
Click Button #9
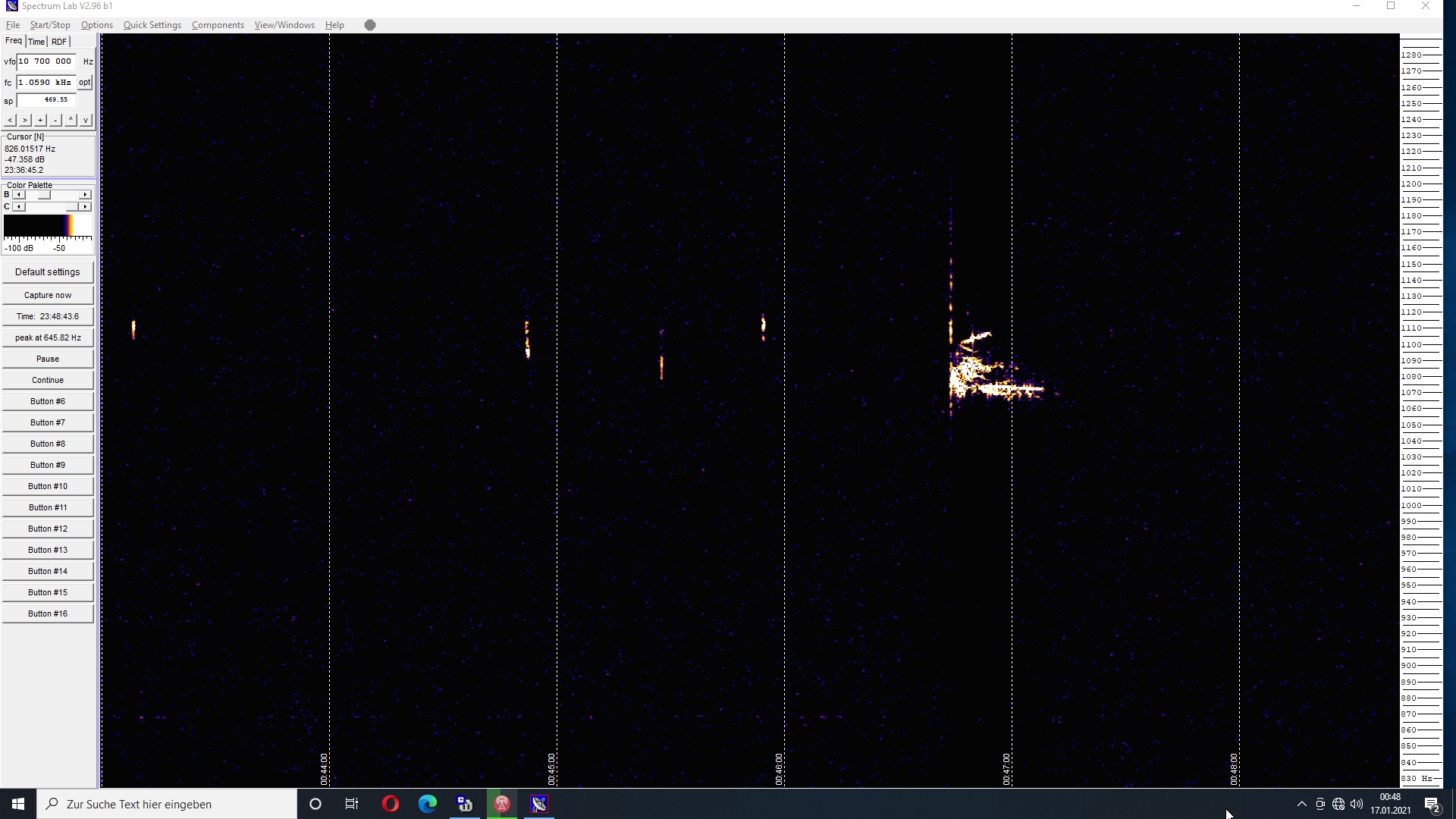[x=48, y=465]
